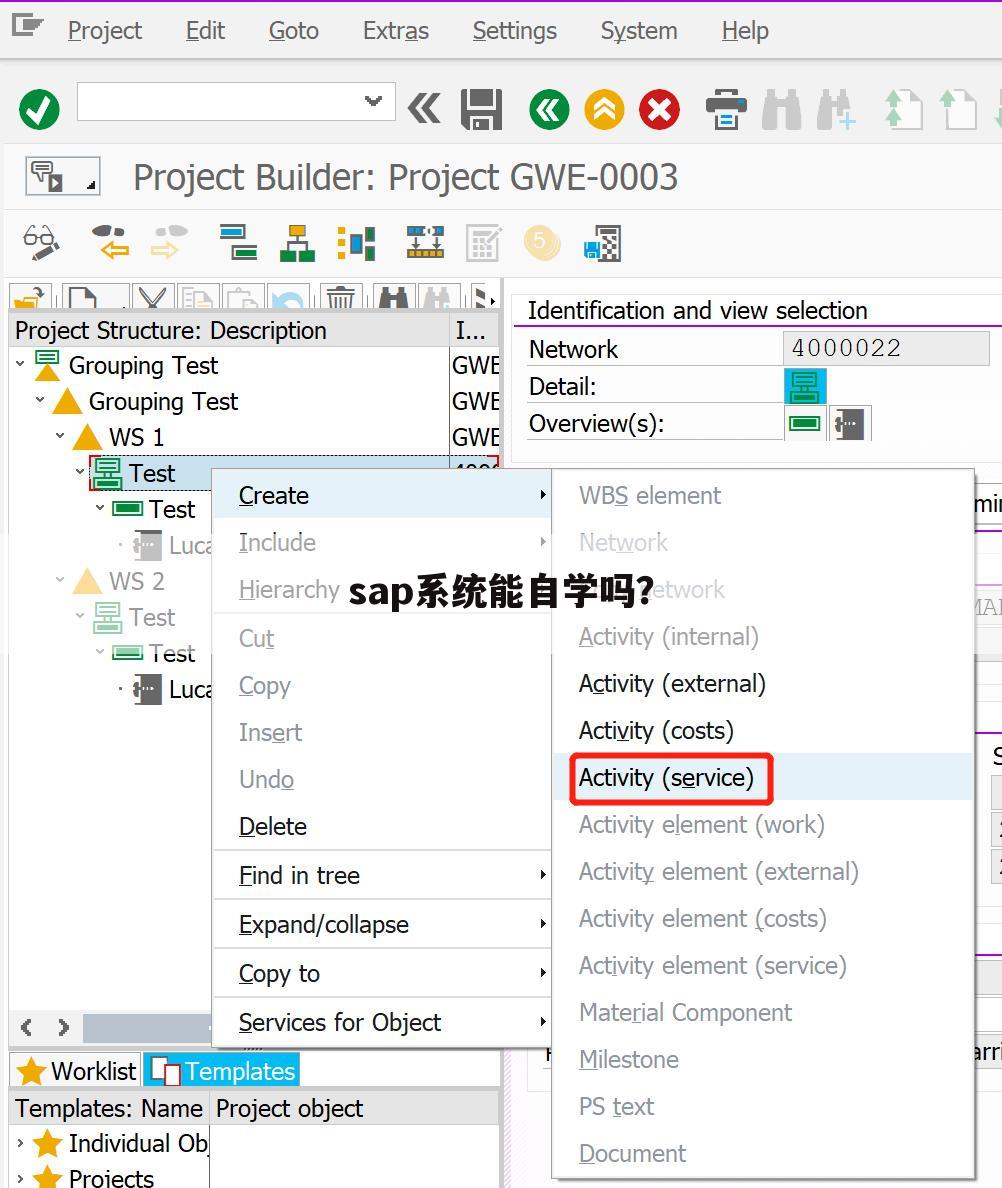Viewport: 1002px width, 1188px height.
Task: Click the Network number field showing 4000022
Action: point(885,348)
